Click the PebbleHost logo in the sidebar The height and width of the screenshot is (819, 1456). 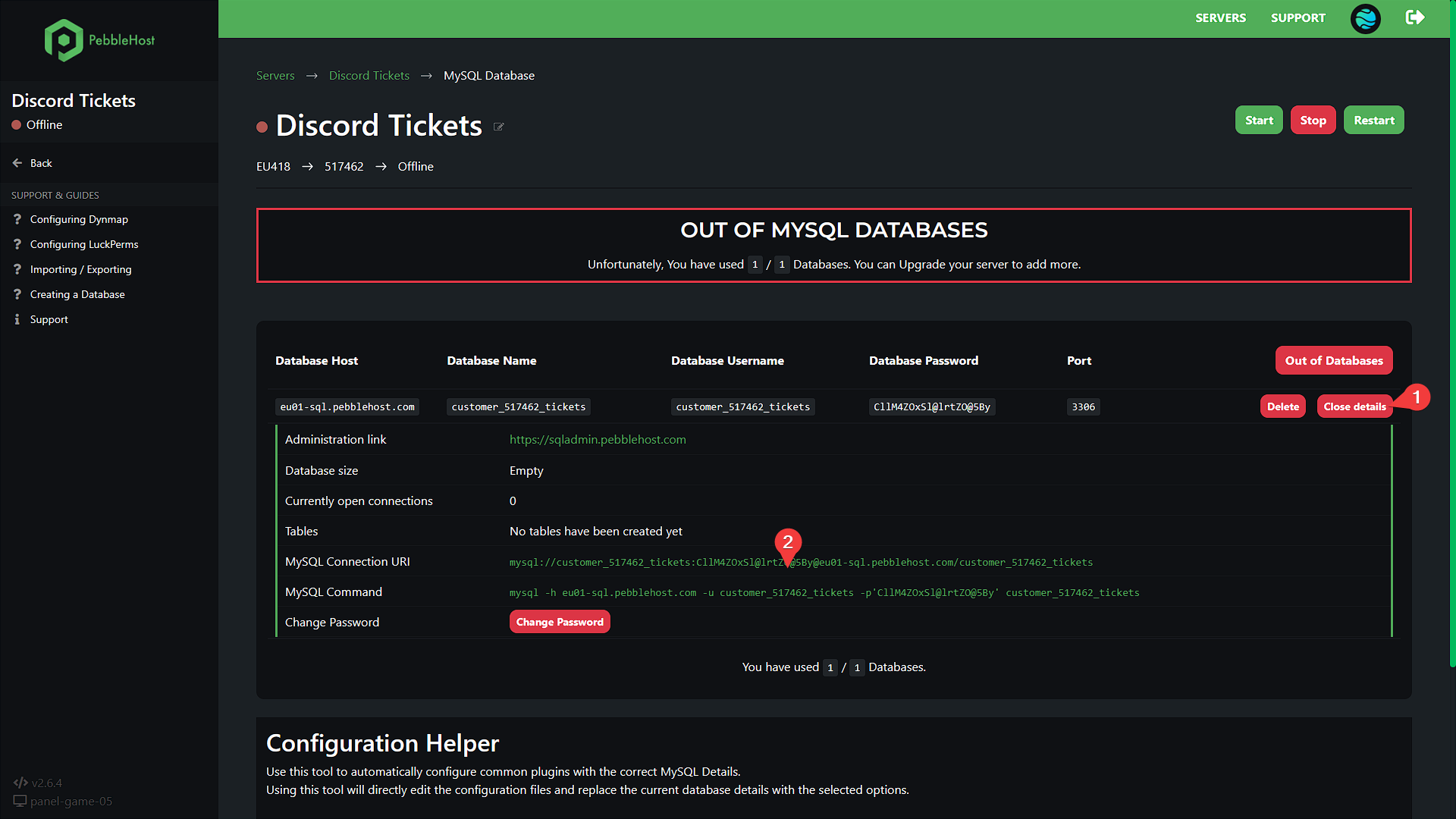[x=99, y=40]
